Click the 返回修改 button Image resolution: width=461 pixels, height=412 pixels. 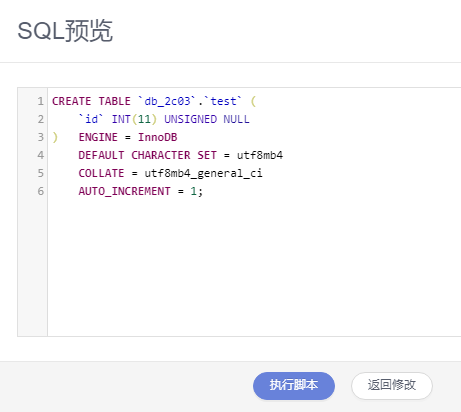392,386
